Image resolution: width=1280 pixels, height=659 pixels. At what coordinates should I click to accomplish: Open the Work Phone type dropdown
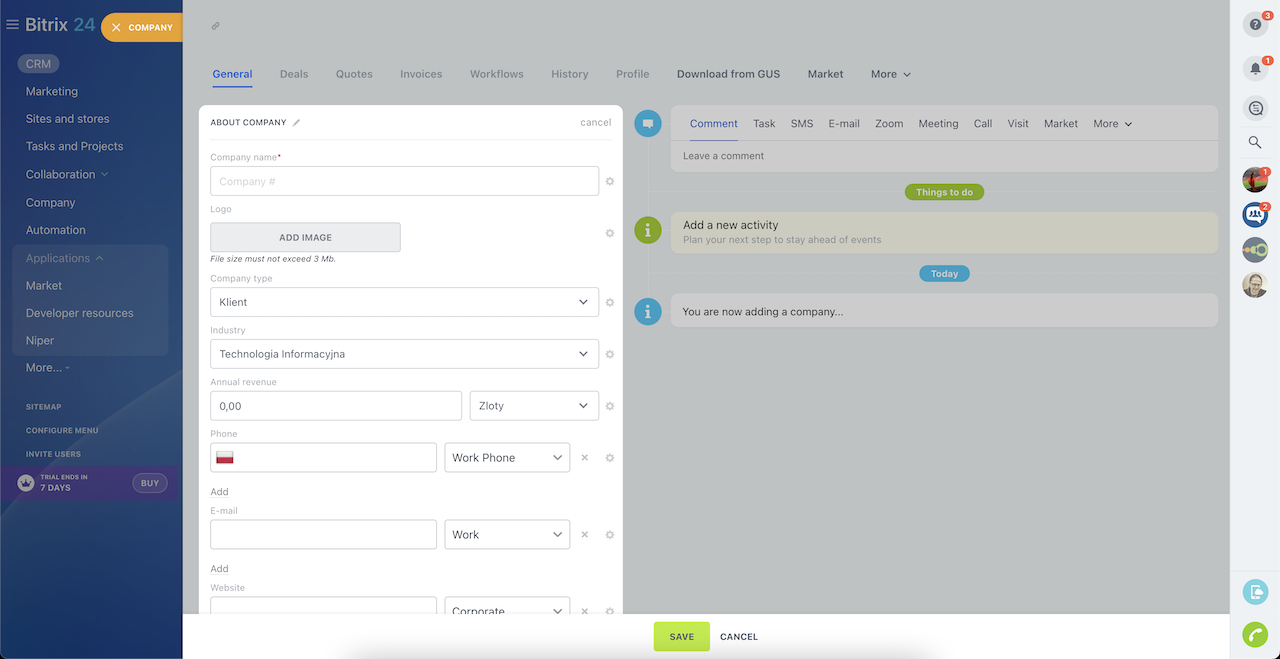[x=507, y=458]
